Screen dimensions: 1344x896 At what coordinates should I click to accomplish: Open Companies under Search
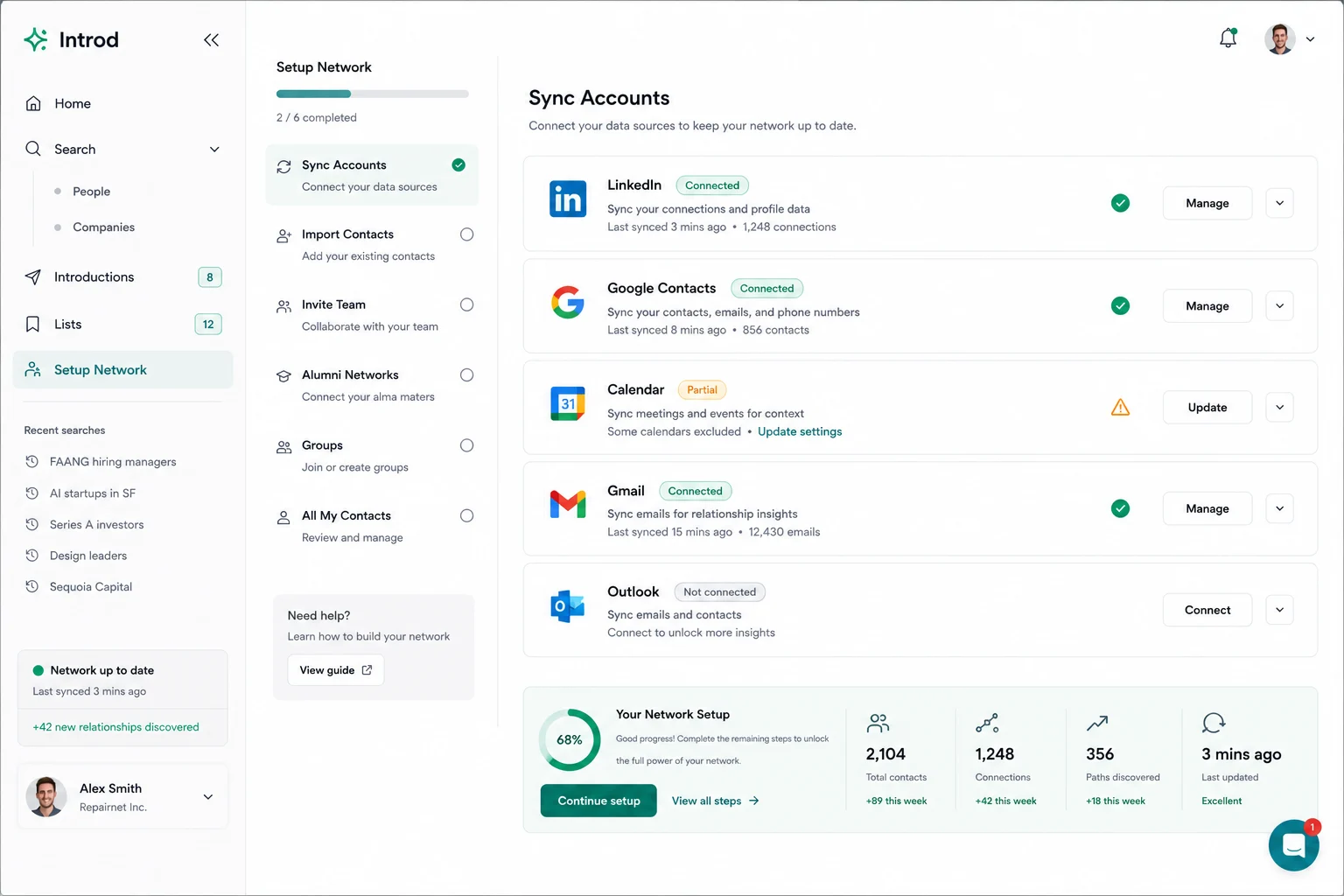[103, 227]
